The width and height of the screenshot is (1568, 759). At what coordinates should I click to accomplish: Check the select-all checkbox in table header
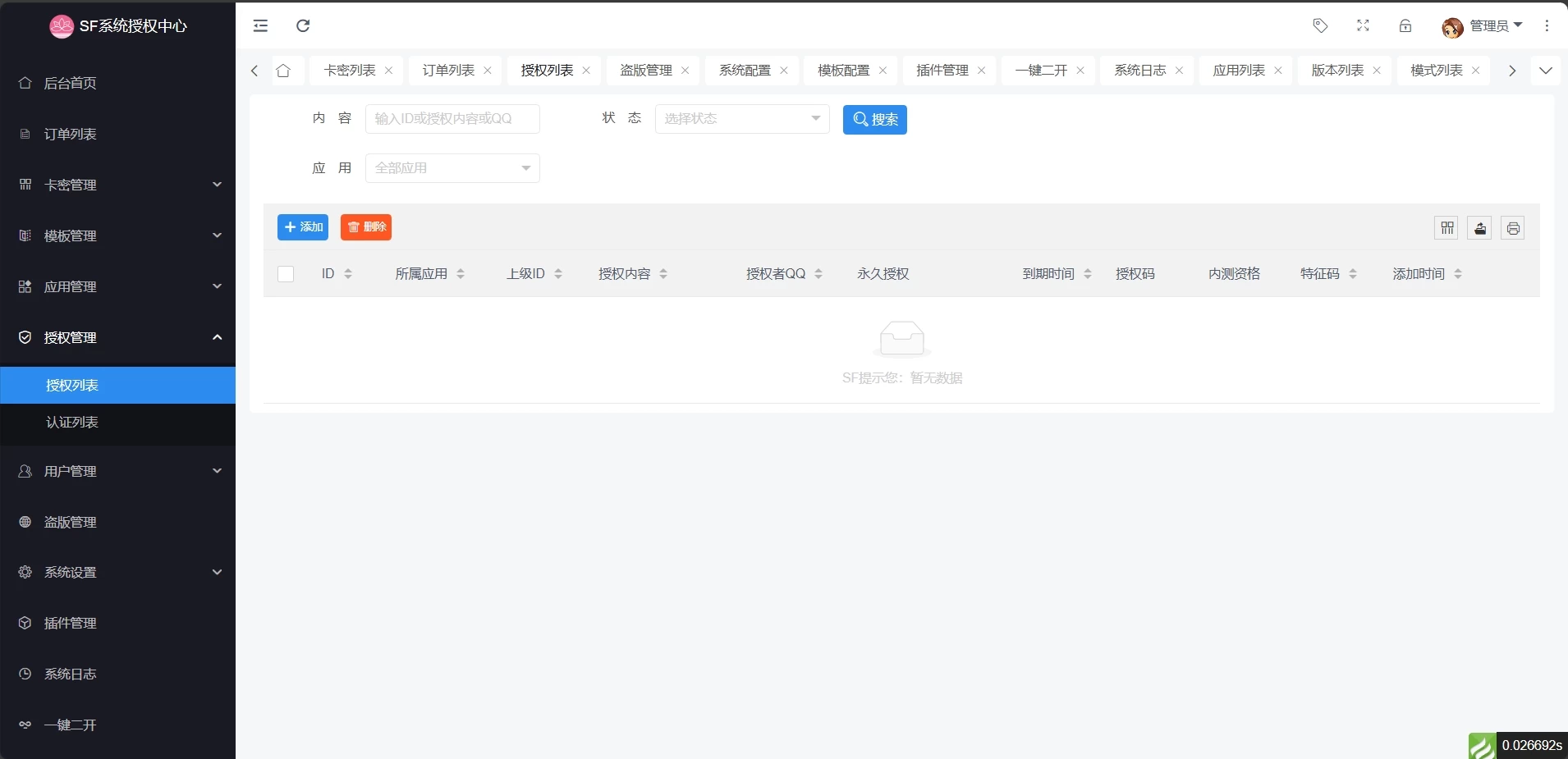(x=286, y=274)
